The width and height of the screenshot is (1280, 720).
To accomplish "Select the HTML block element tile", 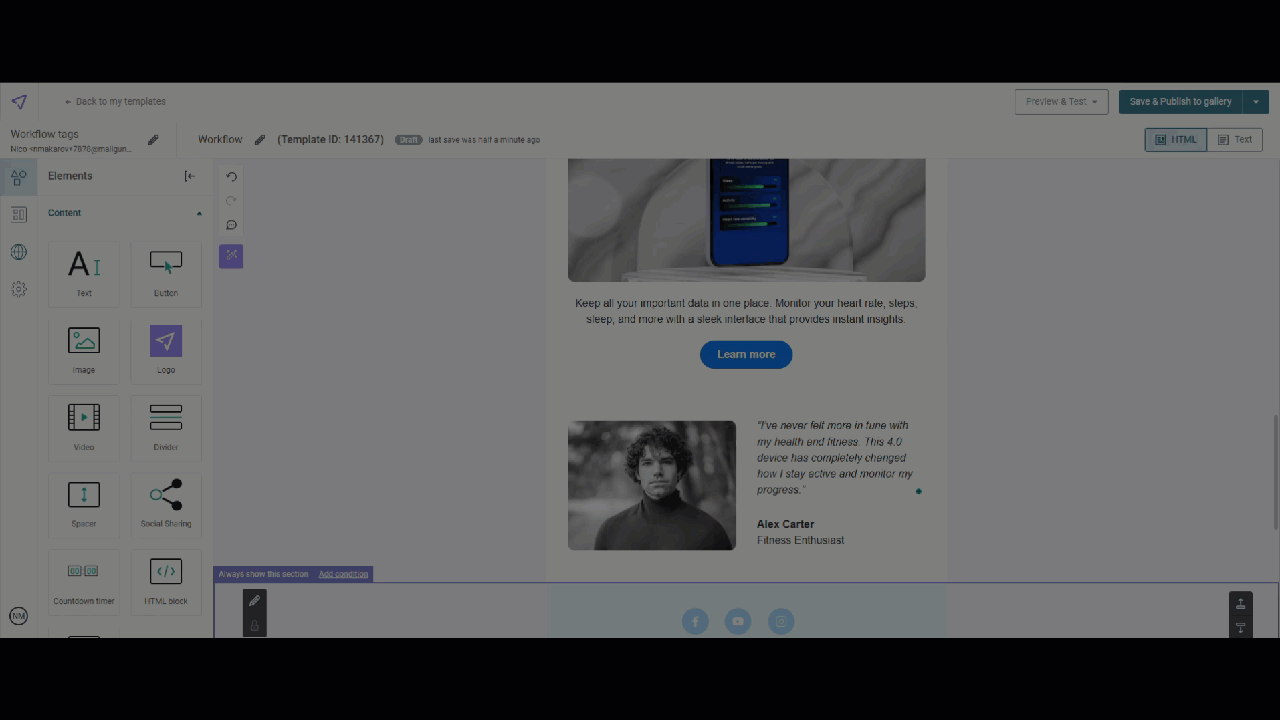I will 166,581.
